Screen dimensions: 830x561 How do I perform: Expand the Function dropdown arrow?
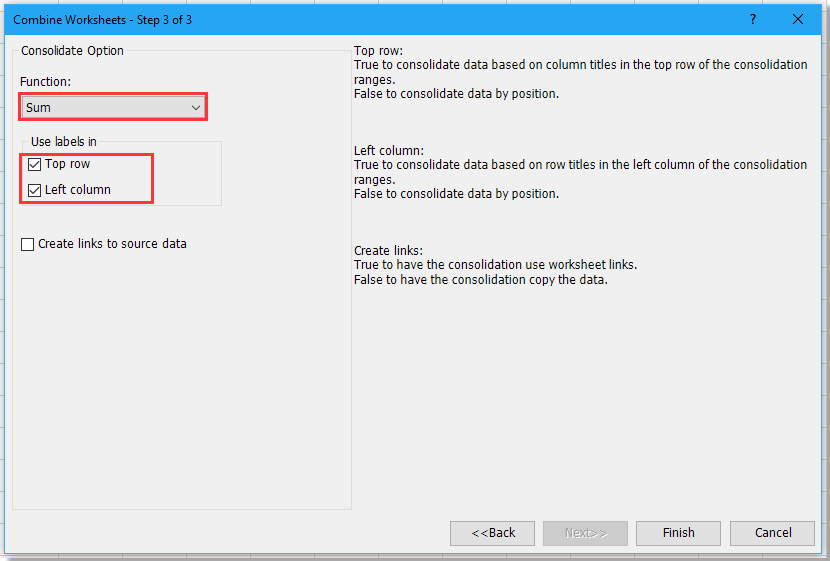195,107
